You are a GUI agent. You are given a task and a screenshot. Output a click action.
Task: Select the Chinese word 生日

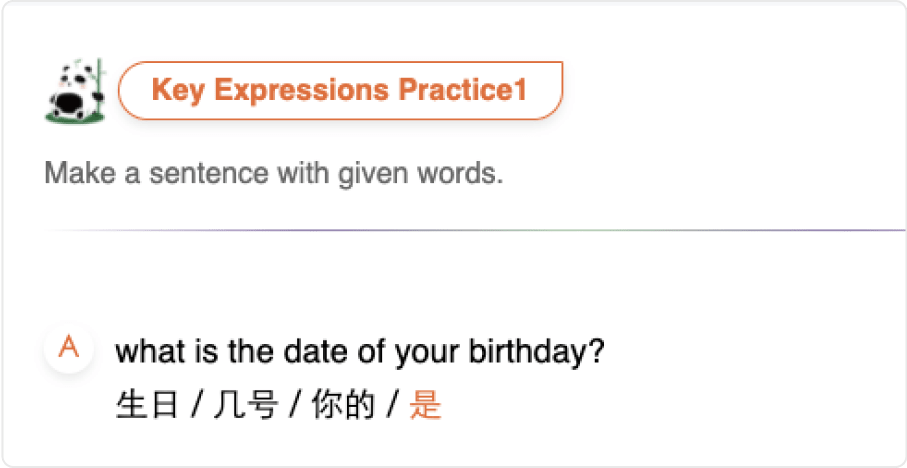coord(148,405)
